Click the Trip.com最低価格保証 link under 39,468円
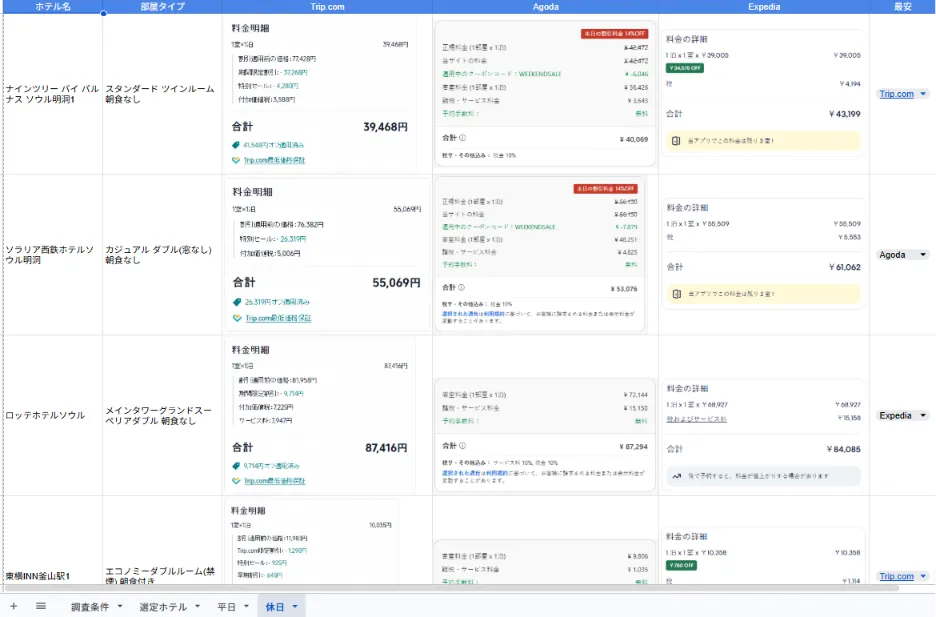This screenshot has height=617, width=936. [x=274, y=160]
